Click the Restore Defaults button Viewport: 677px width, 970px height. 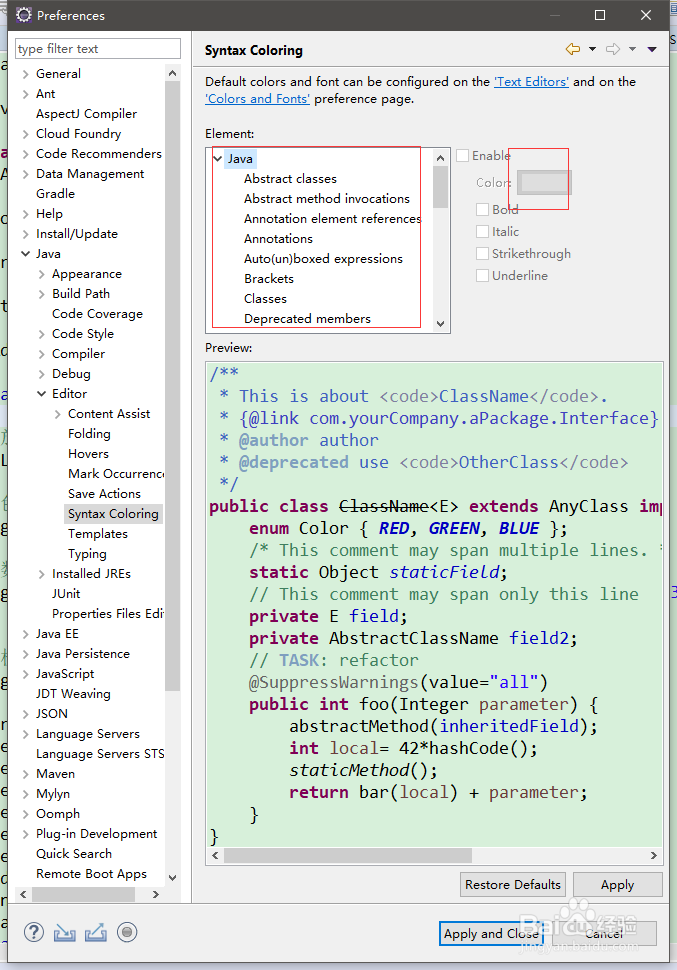[512, 885]
